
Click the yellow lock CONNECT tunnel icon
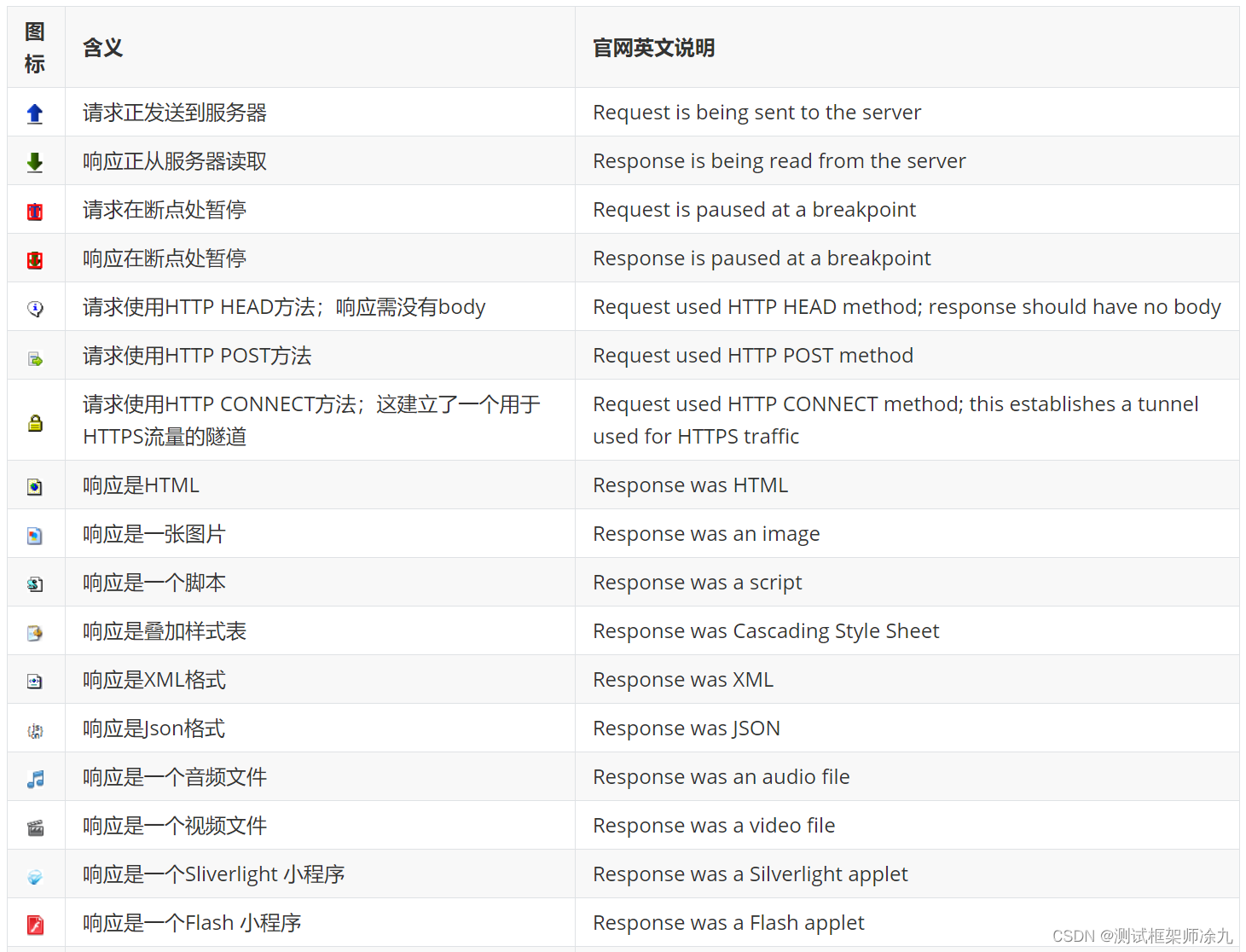coord(35,422)
